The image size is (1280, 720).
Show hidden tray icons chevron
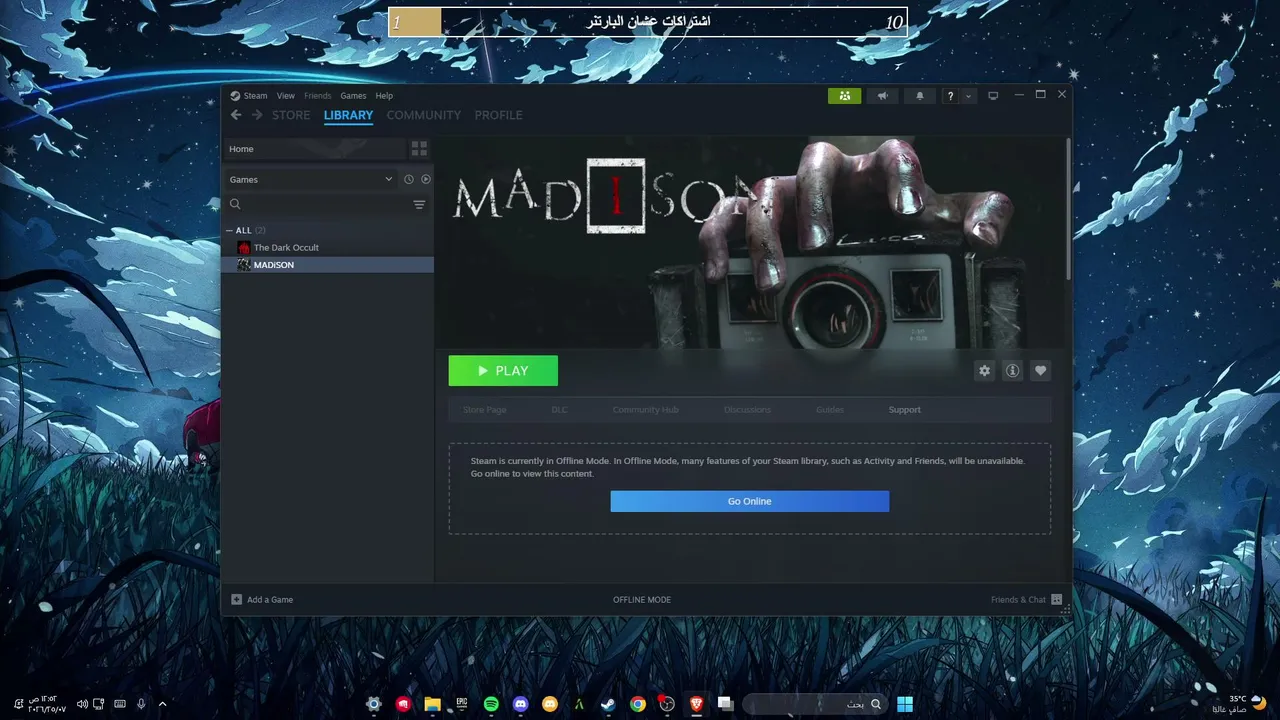click(x=163, y=704)
